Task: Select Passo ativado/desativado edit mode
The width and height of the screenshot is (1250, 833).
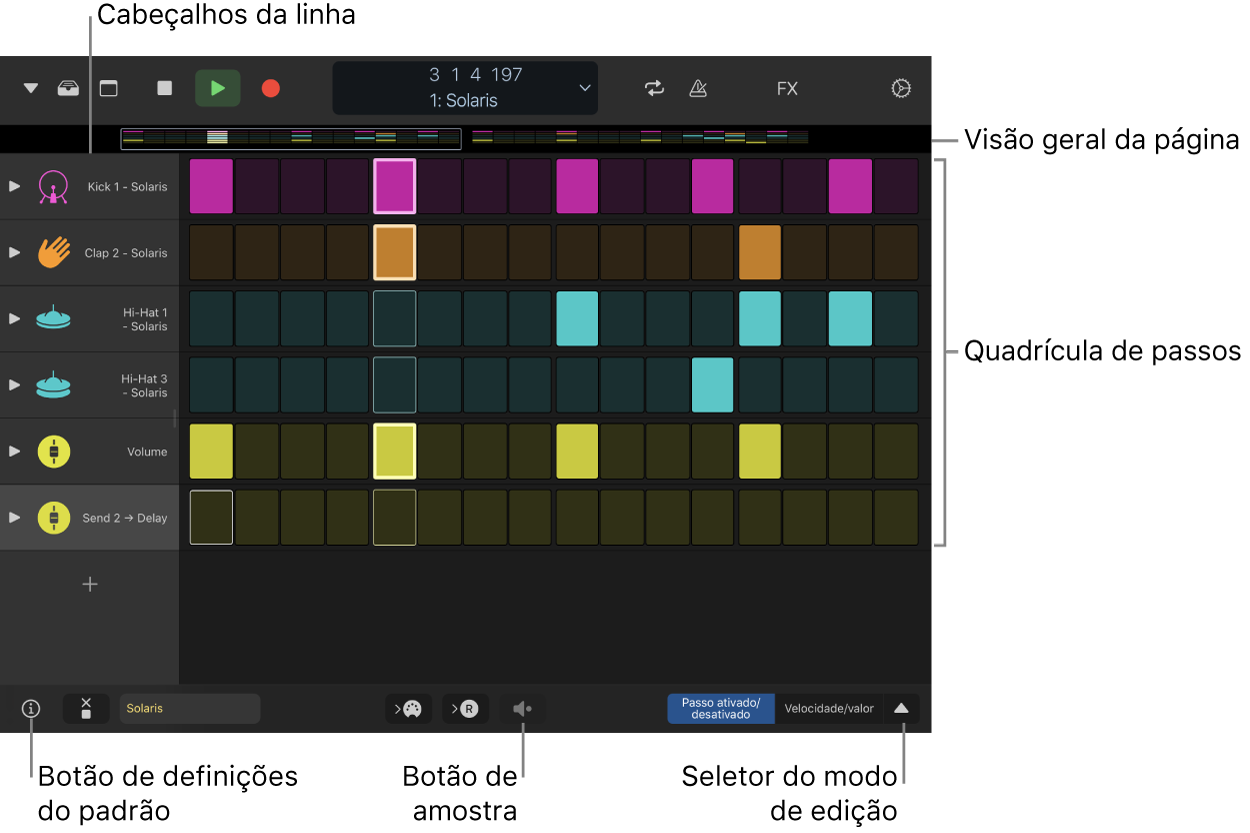Action: (720, 708)
